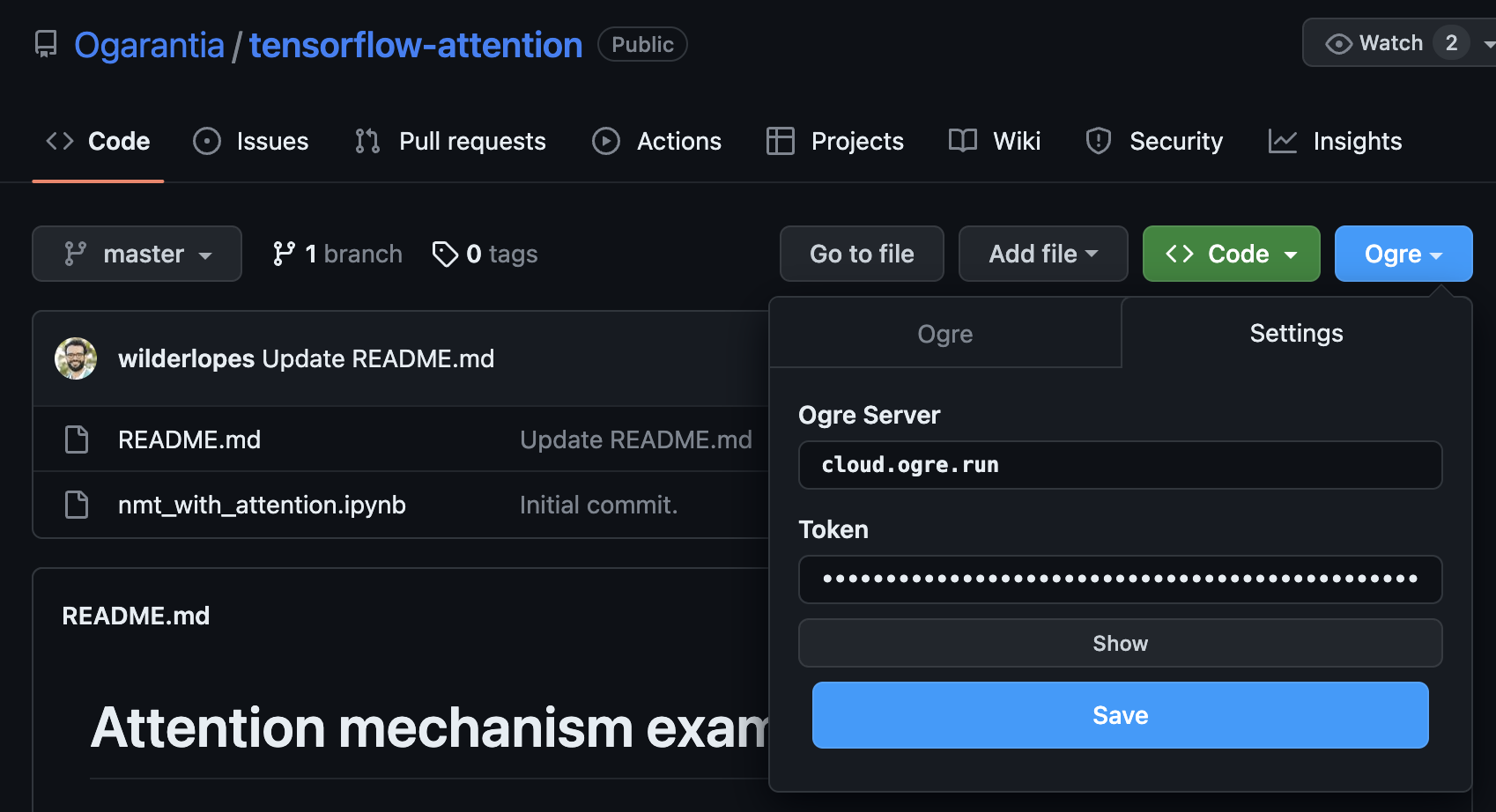The image size is (1496, 812).
Task: Click file icon beside nmt_with_attention.ipynb
Action: coord(77,505)
